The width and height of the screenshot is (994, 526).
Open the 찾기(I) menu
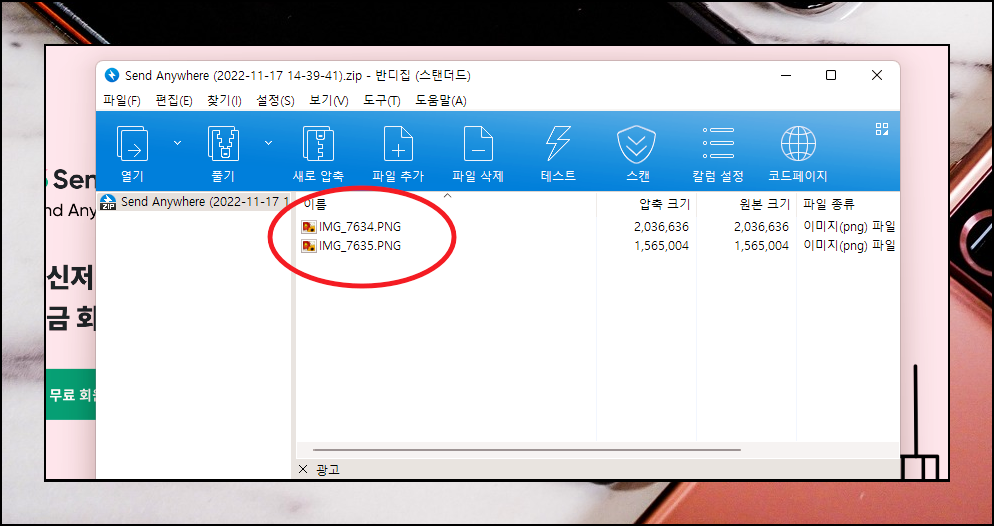point(224,101)
